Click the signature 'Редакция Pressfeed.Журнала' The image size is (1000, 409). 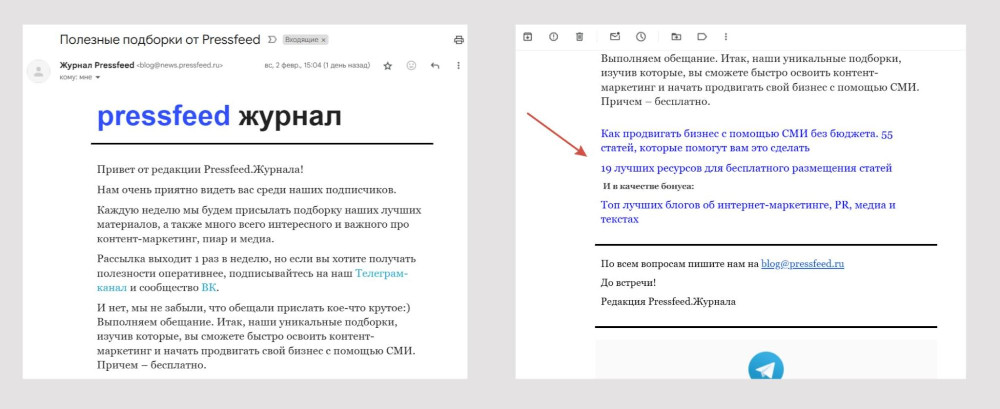coord(668,302)
